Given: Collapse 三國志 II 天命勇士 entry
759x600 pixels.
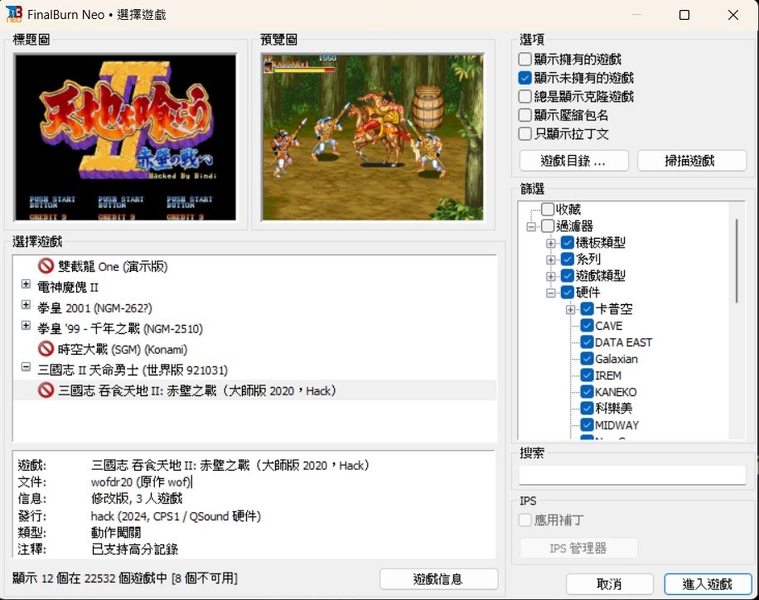Looking at the screenshot, I should tap(26, 367).
